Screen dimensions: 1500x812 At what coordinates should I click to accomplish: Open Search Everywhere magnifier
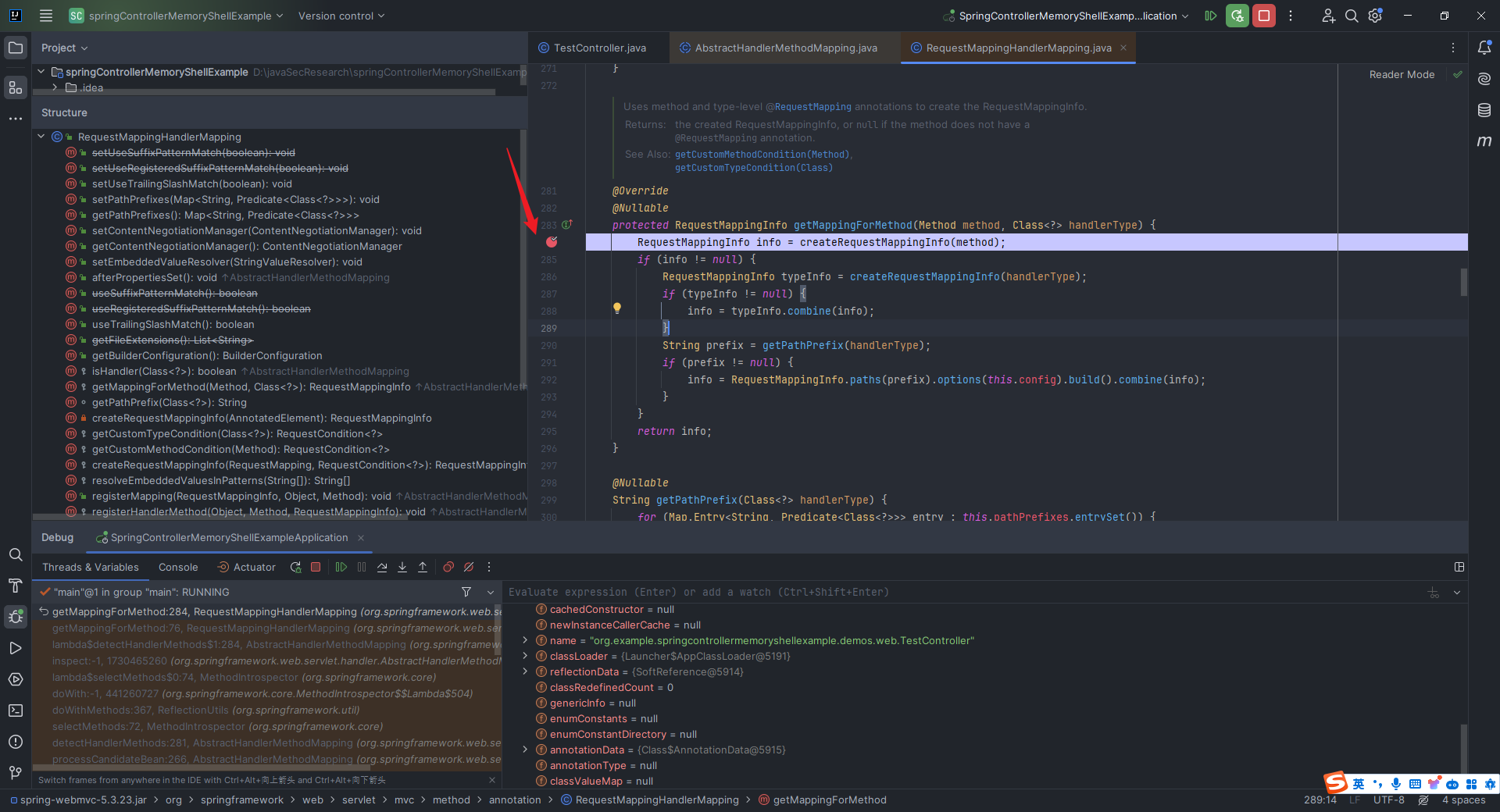pyautogui.click(x=1352, y=16)
